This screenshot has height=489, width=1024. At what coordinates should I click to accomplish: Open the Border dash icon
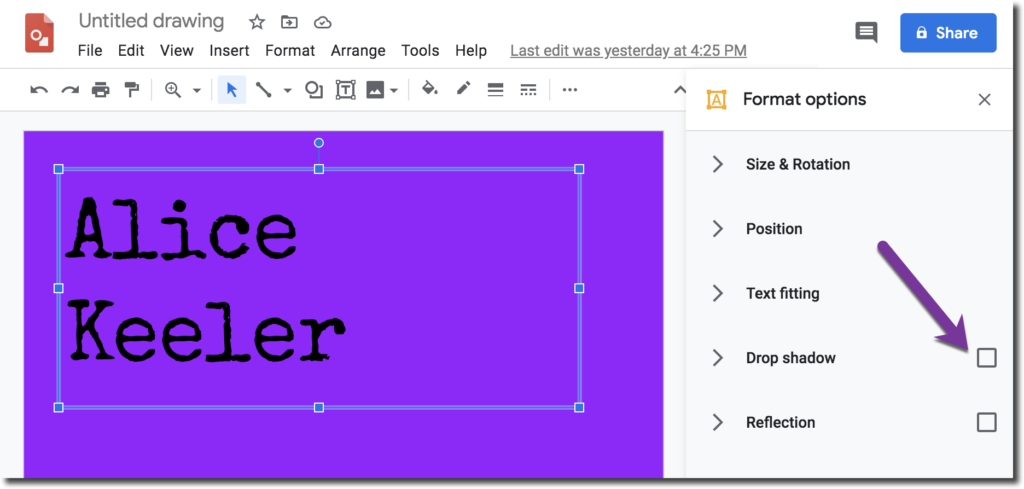coord(528,90)
